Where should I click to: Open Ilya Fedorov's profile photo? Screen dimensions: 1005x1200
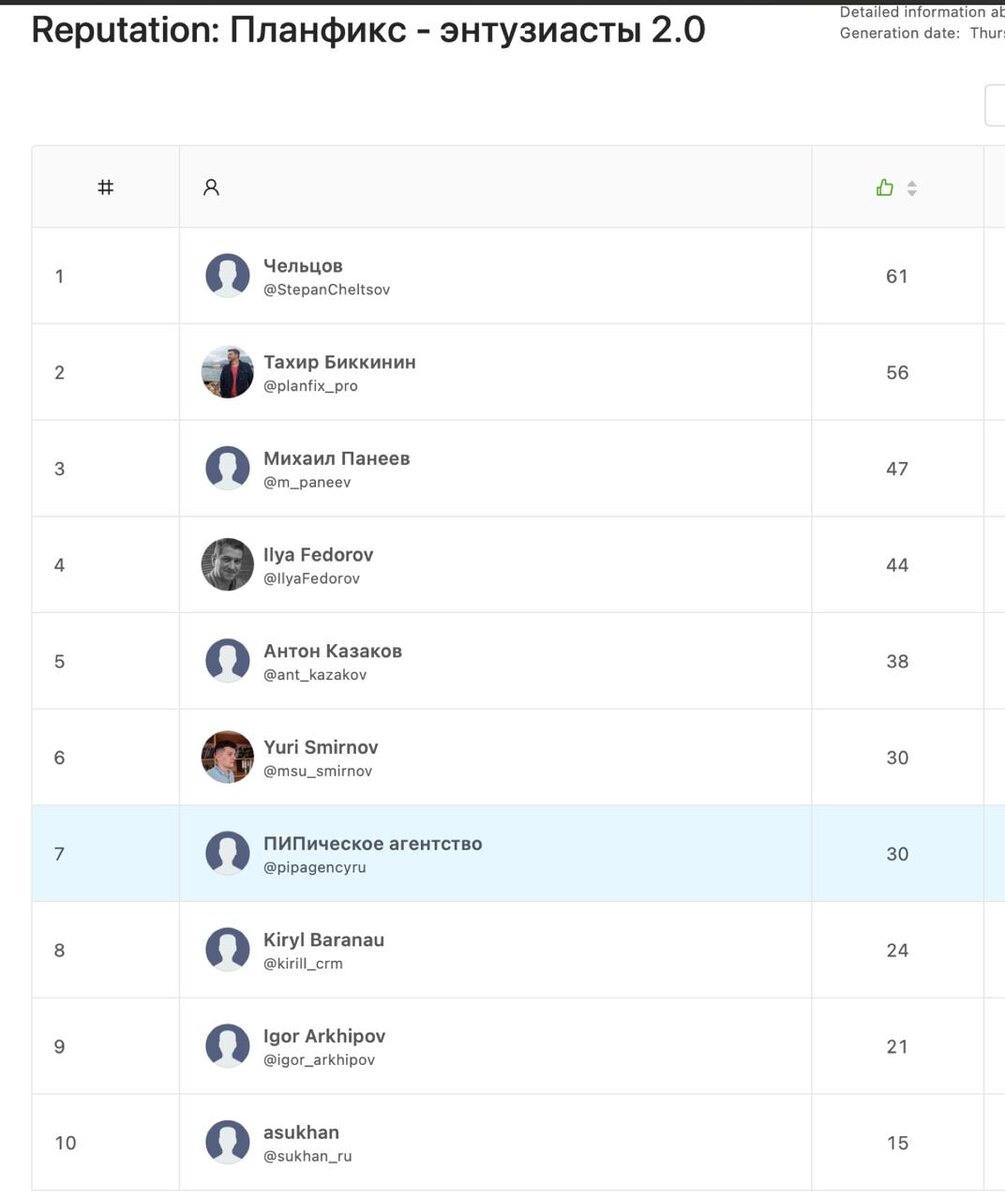click(228, 565)
